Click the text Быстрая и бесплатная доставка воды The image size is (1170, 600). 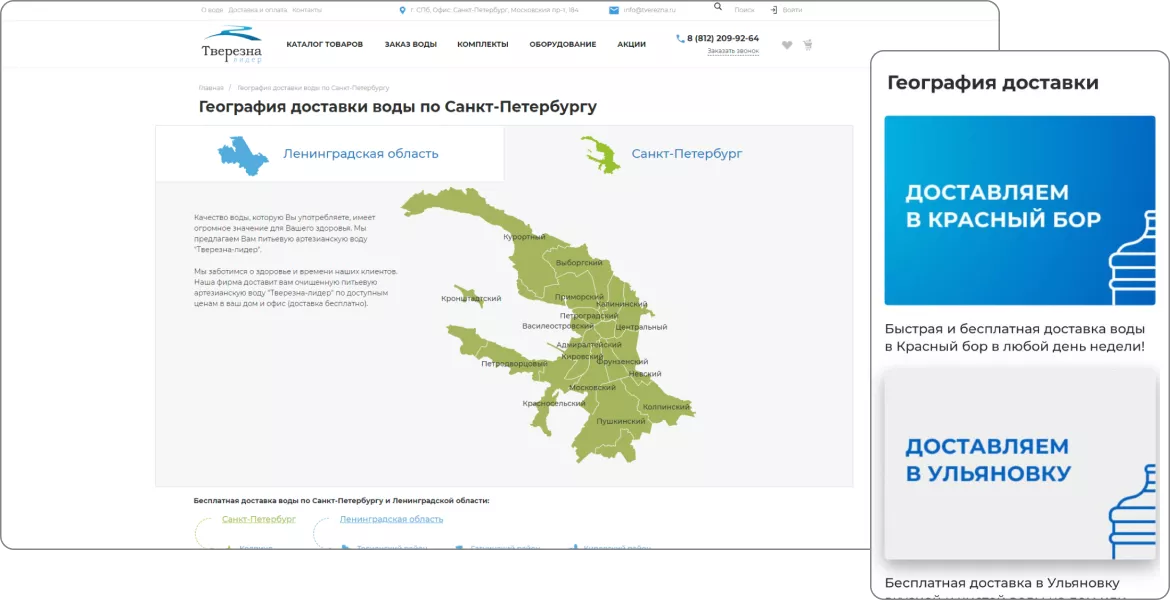click(1015, 337)
